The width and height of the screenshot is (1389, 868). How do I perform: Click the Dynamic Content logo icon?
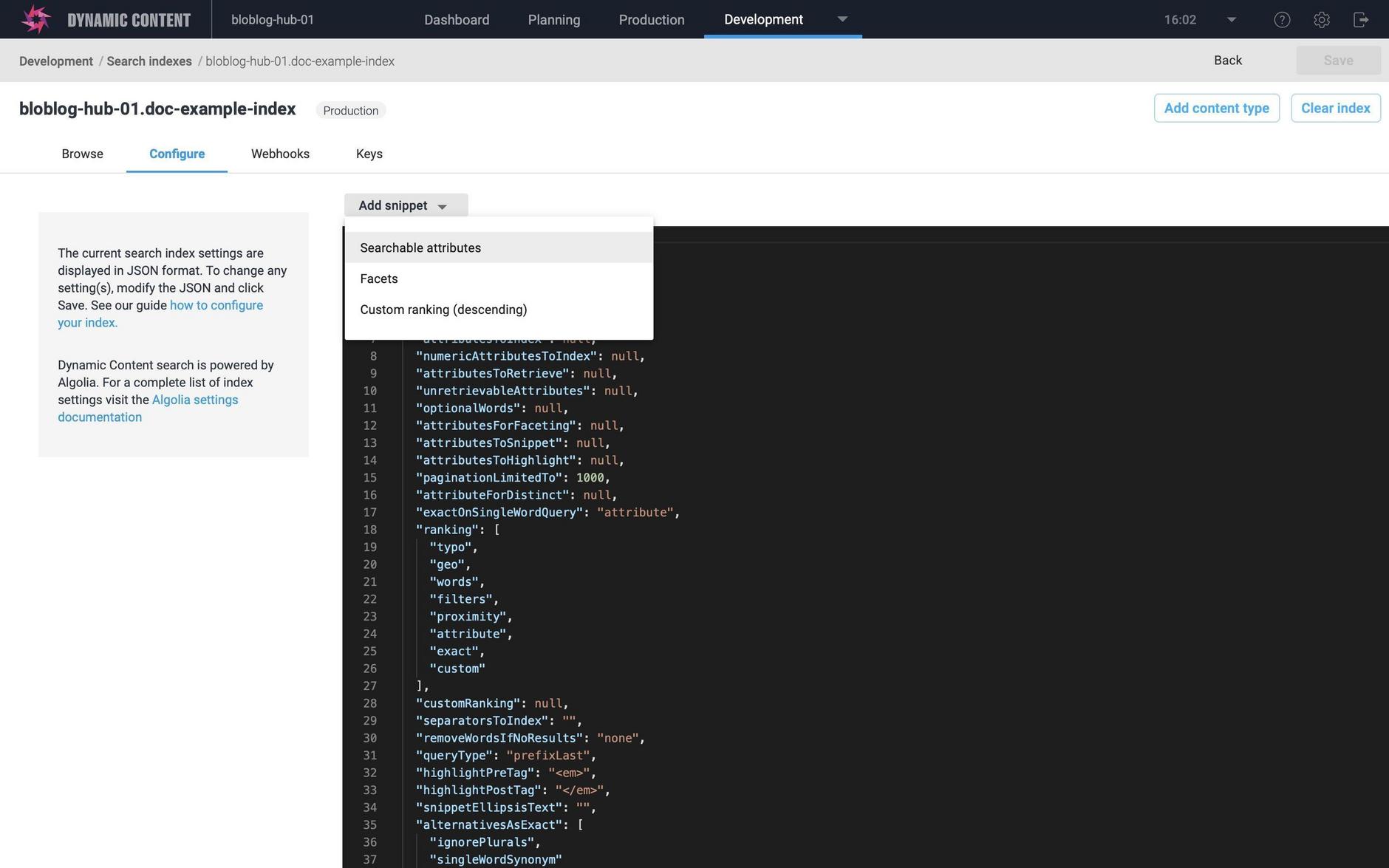pos(35,19)
